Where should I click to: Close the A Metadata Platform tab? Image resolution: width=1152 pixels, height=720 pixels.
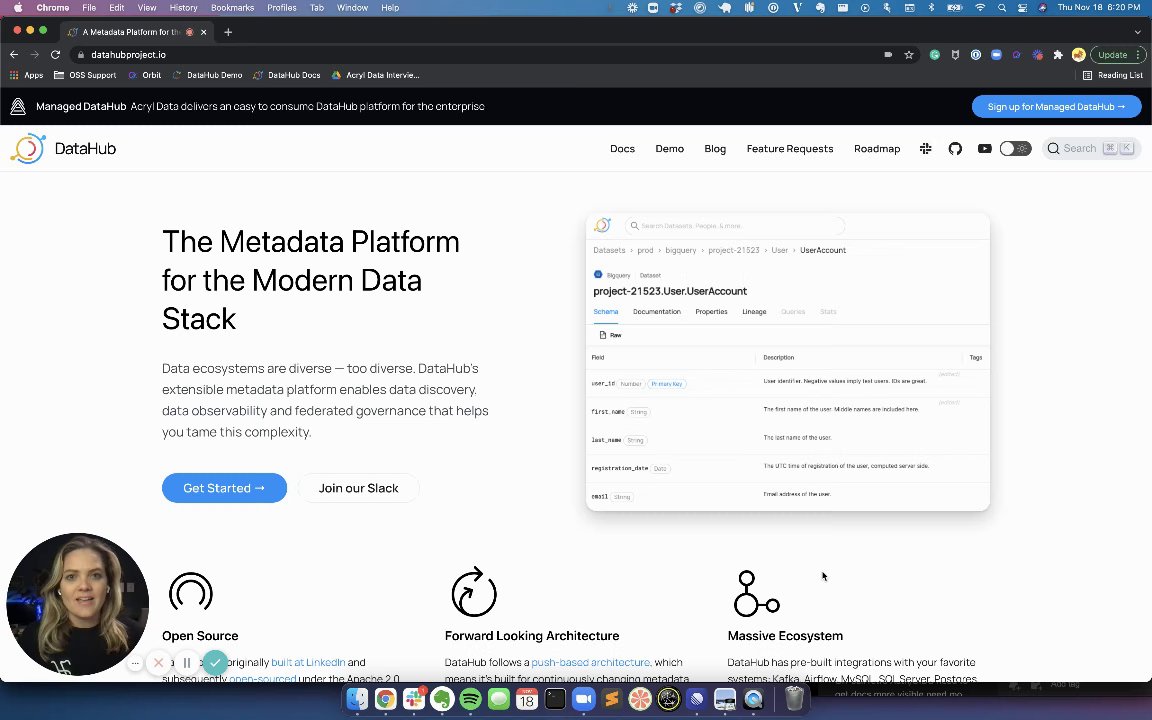(204, 32)
